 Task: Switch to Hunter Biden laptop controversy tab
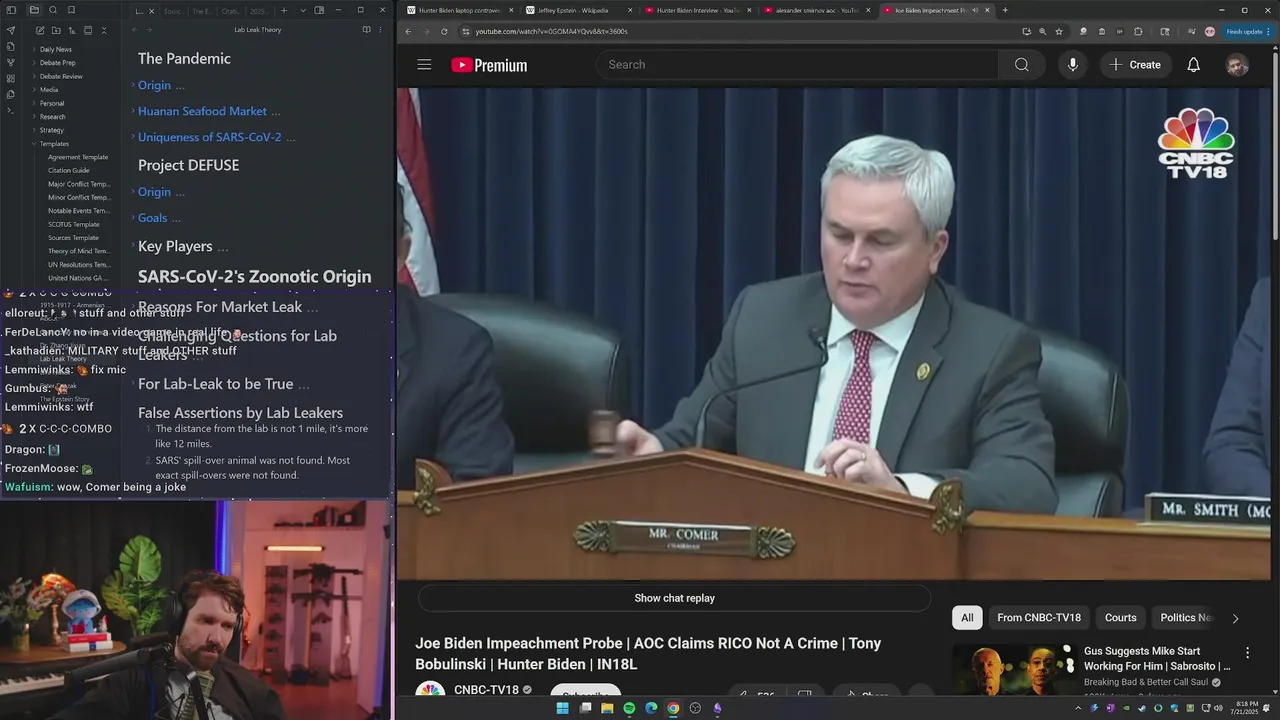click(458, 10)
